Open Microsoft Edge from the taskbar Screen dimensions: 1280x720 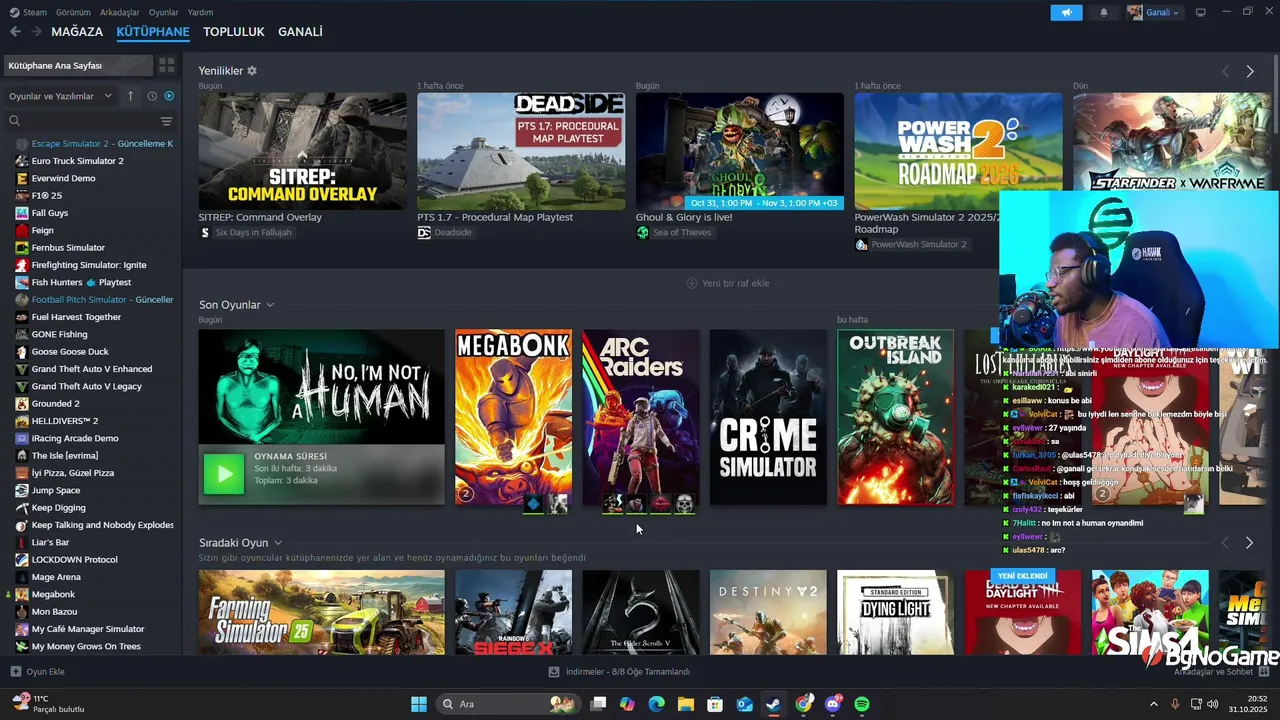[656, 704]
